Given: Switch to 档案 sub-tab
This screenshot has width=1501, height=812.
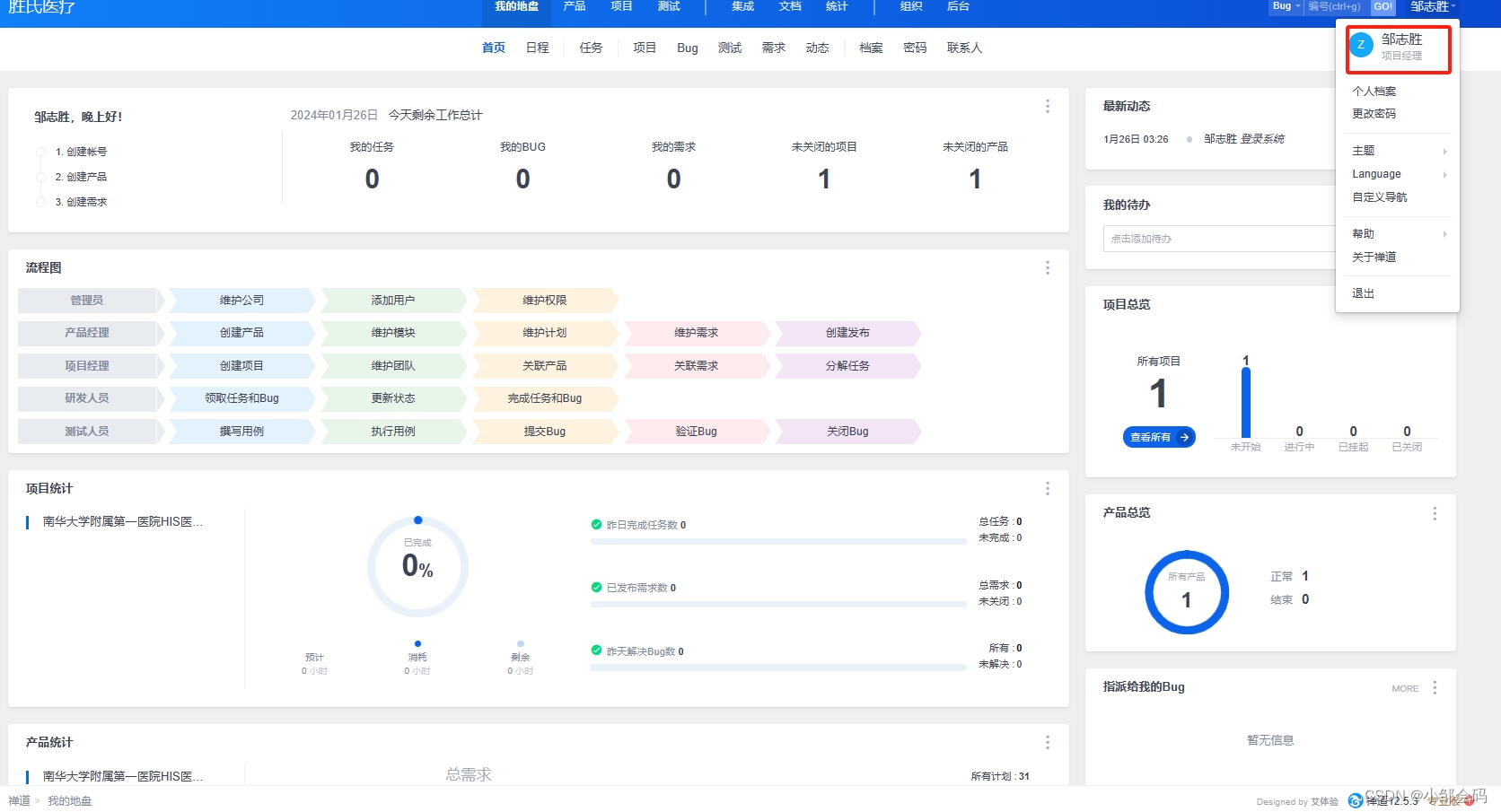Looking at the screenshot, I should (871, 48).
